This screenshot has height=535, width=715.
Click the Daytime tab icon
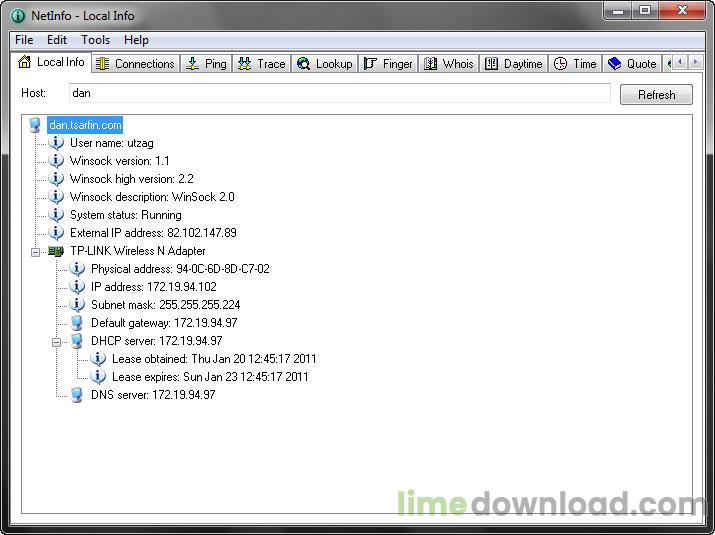click(491, 64)
